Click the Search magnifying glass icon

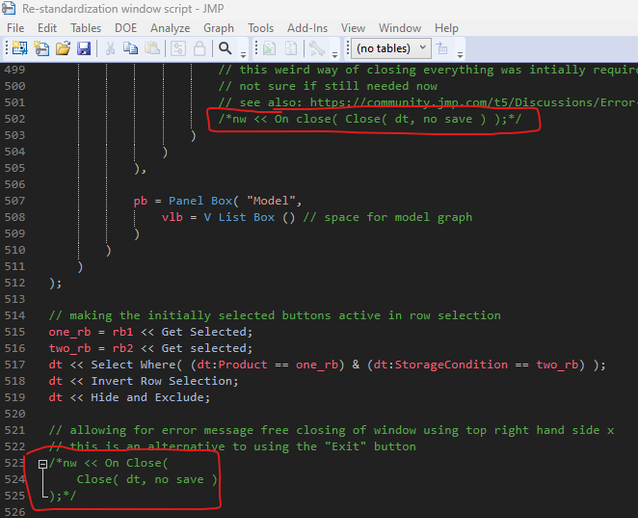[225, 48]
